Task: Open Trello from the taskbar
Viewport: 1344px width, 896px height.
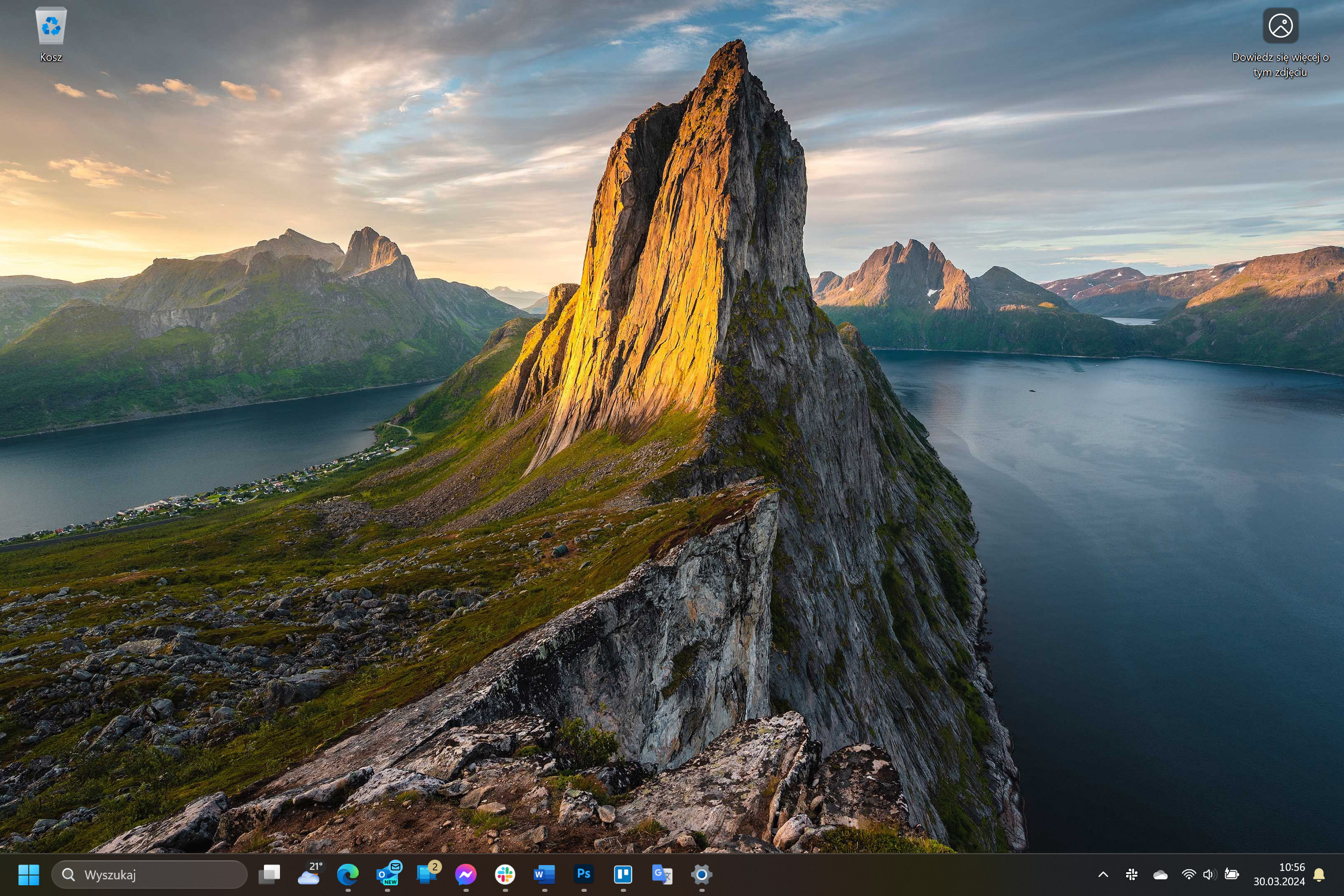Action: coord(623,875)
